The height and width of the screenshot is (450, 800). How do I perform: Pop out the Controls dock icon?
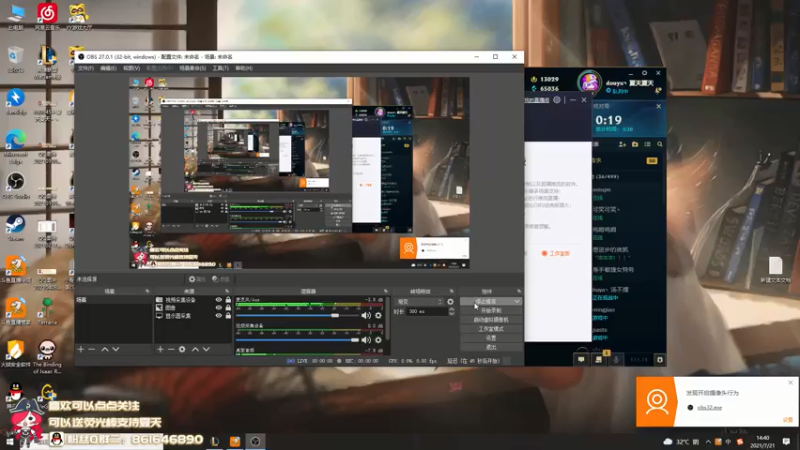click(519, 291)
